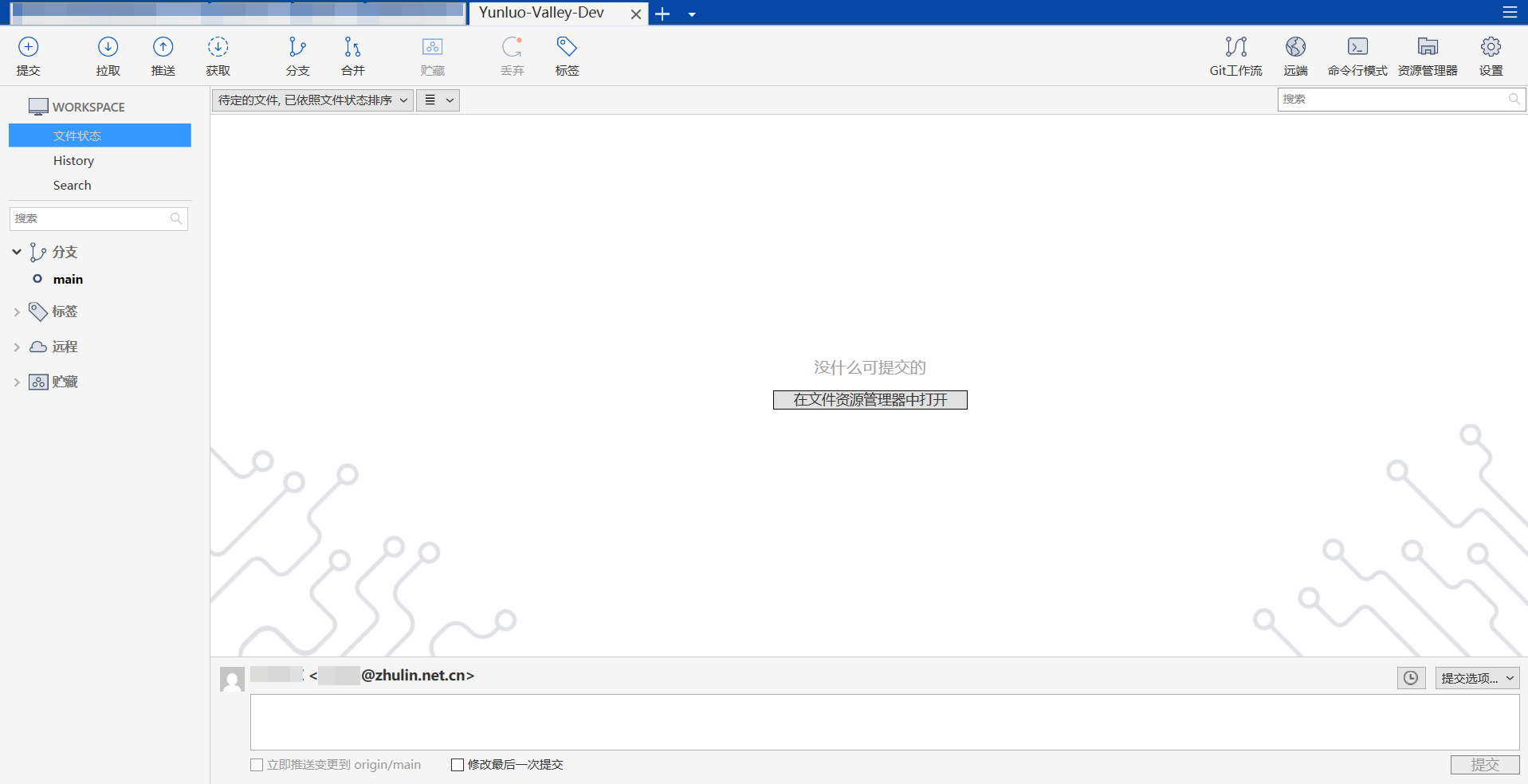Enable 立即推送变更到 origin/main checkbox

coord(257,765)
